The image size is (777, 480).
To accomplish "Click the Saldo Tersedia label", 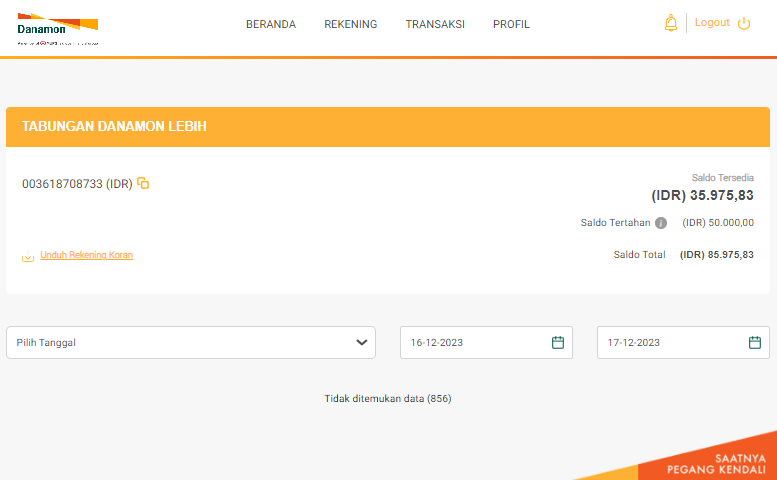I will (722, 177).
